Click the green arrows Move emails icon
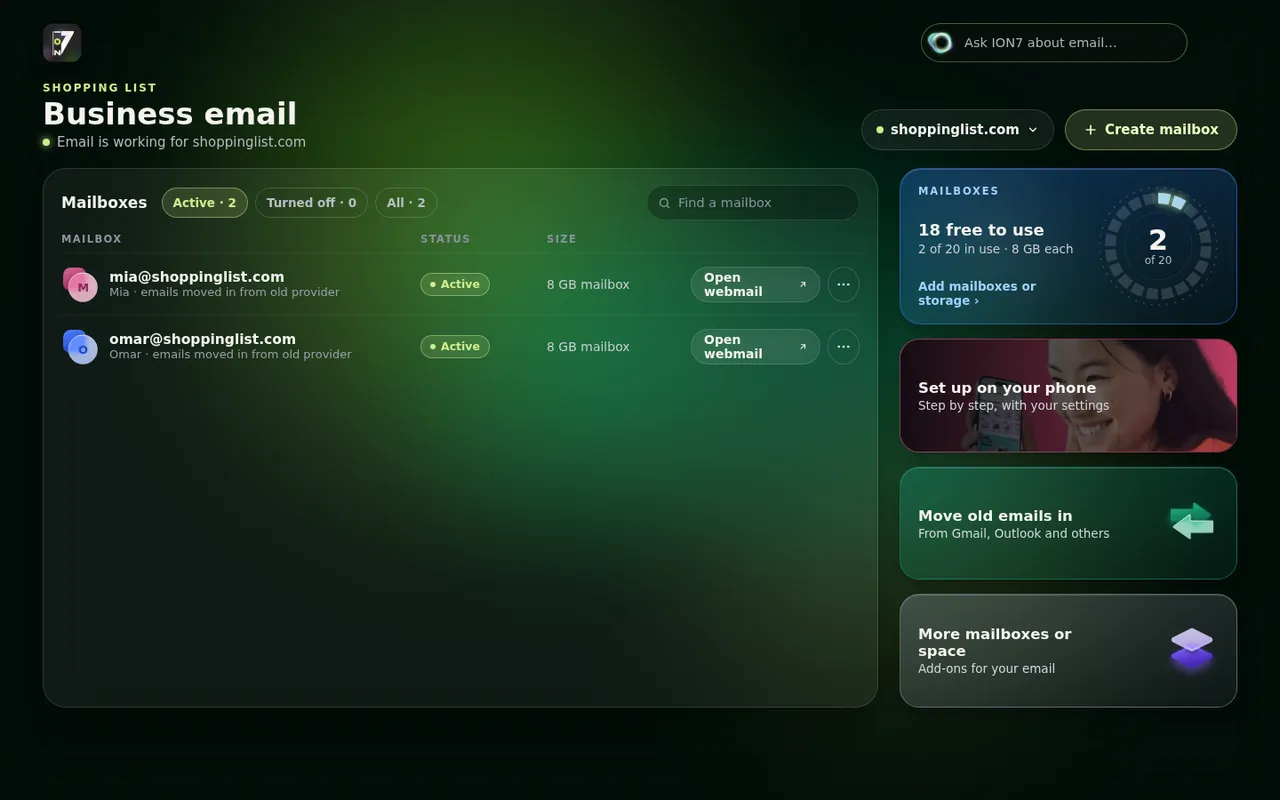Image resolution: width=1280 pixels, height=800 pixels. [1192, 521]
